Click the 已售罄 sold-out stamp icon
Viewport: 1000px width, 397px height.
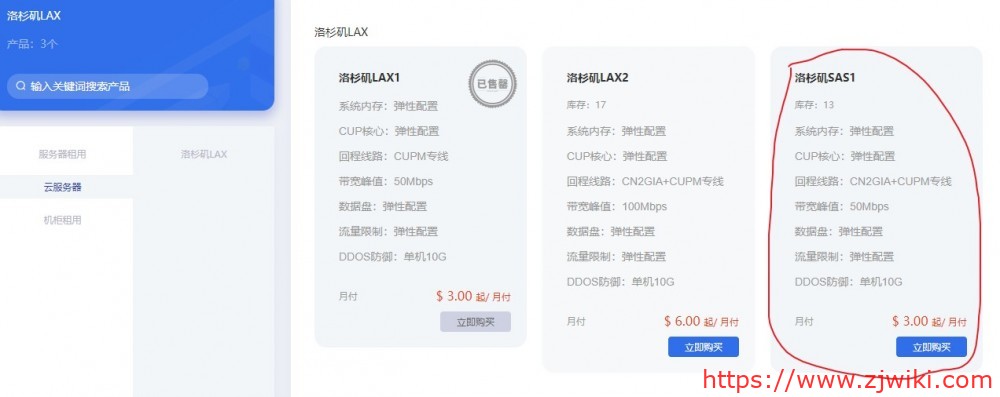click(492, 84)
